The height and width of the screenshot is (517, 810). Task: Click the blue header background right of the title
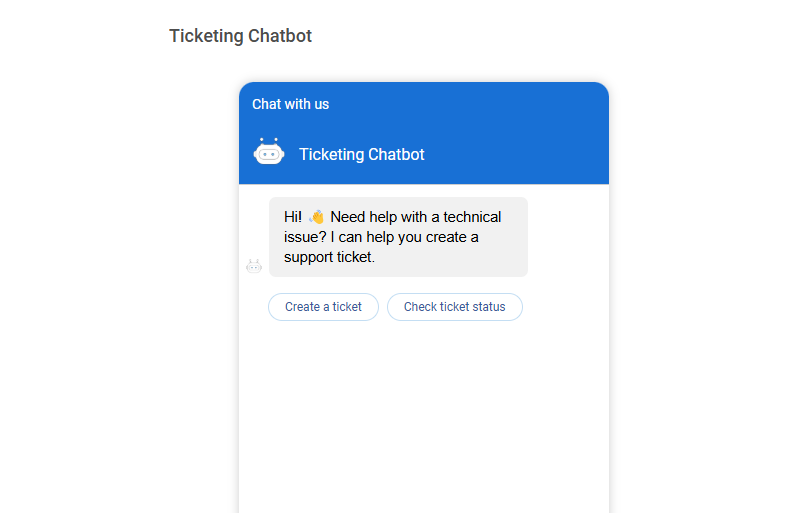[x=517, y=154]
